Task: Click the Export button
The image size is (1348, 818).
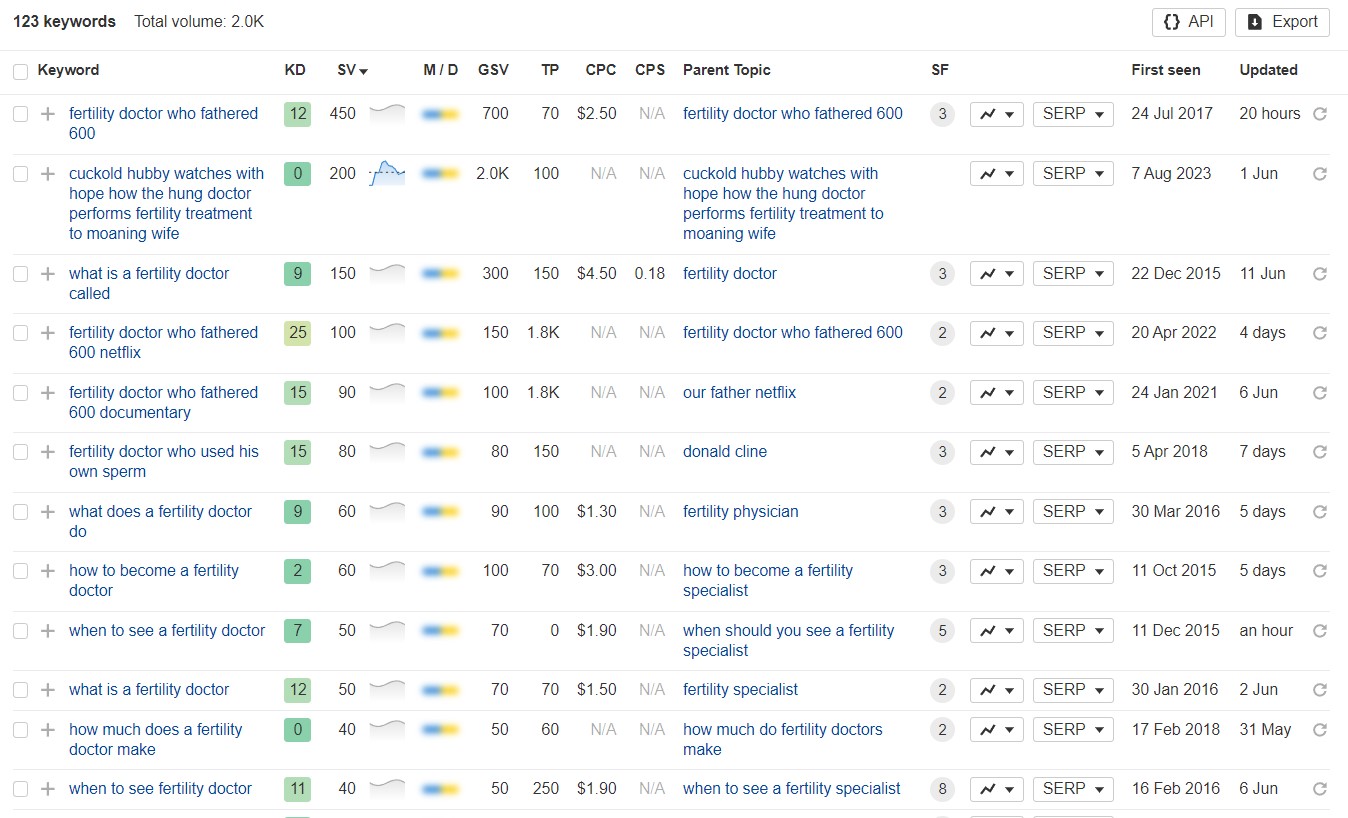Action: [x=1282, y=22]
